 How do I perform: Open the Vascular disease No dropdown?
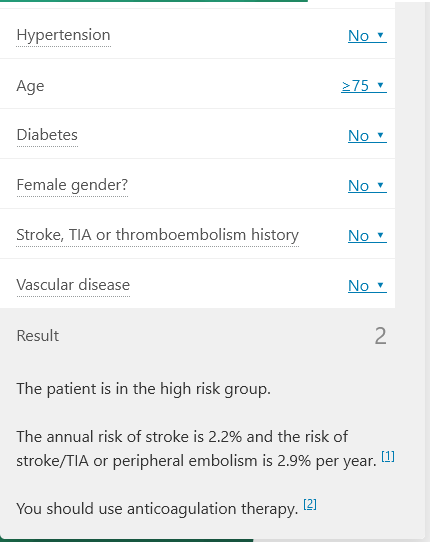pos(367,286)
